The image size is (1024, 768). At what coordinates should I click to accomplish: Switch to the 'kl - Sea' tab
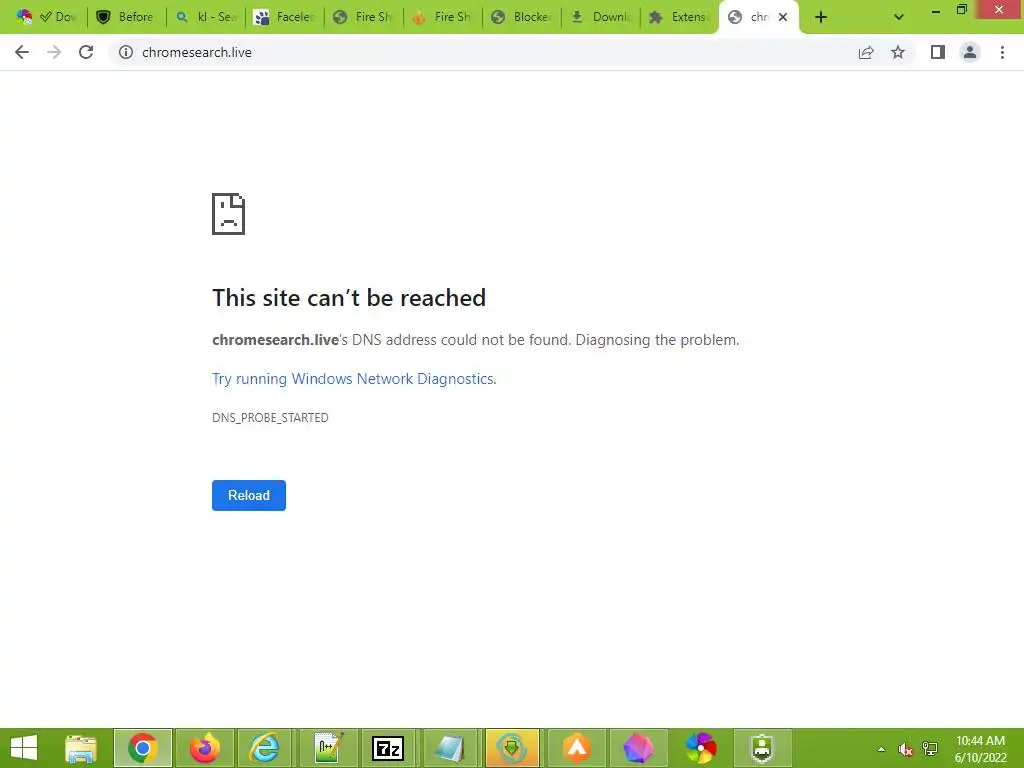click(206, 17)
